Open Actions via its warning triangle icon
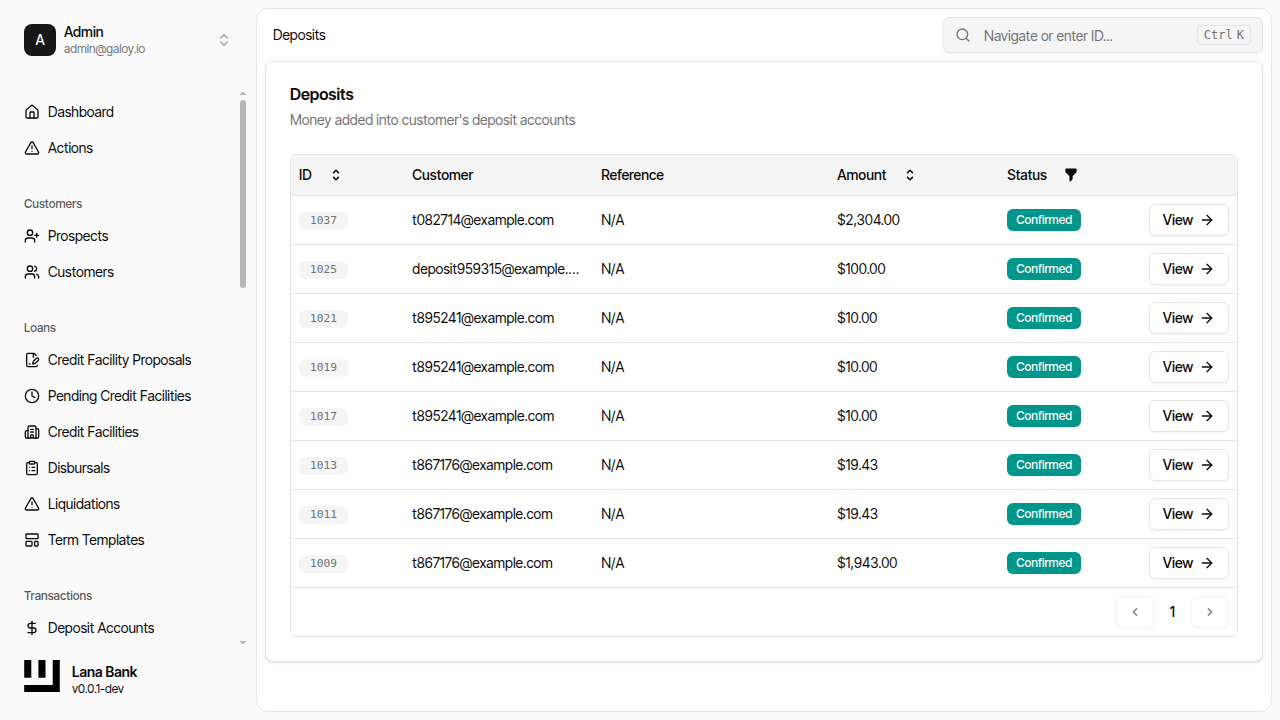The image size is (1280, 720). coord(32,147)
